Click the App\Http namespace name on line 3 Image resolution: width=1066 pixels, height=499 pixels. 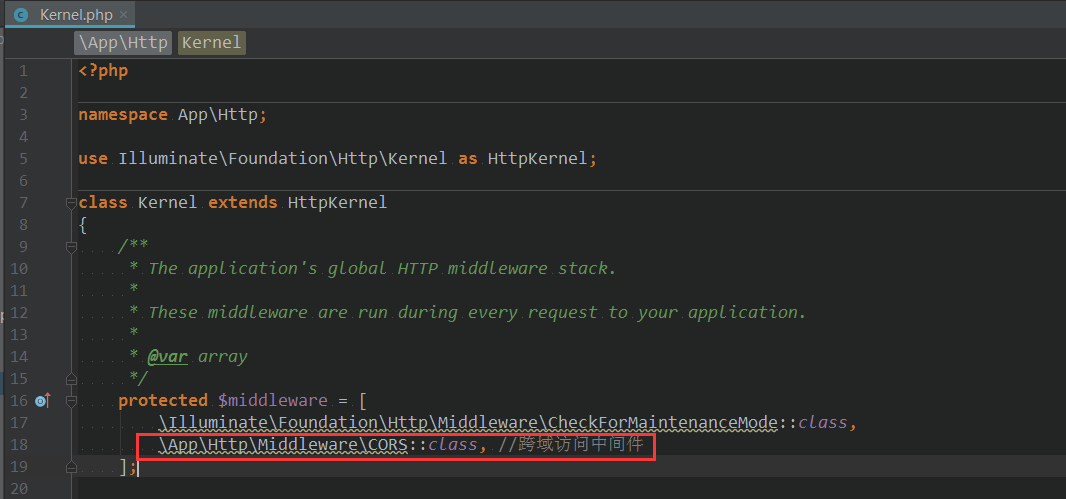coord(218,115)
